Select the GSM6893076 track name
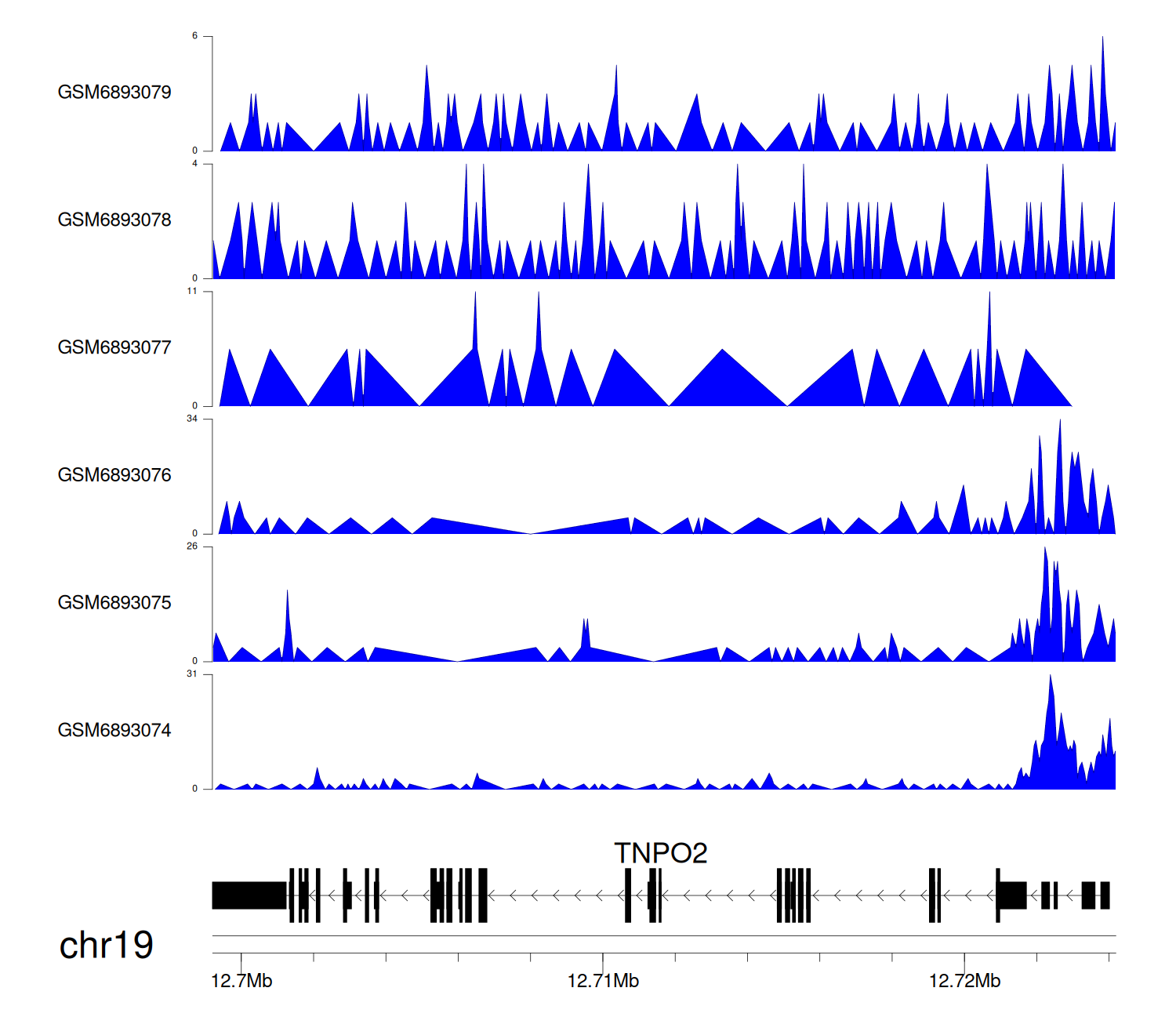 point(114,475)
